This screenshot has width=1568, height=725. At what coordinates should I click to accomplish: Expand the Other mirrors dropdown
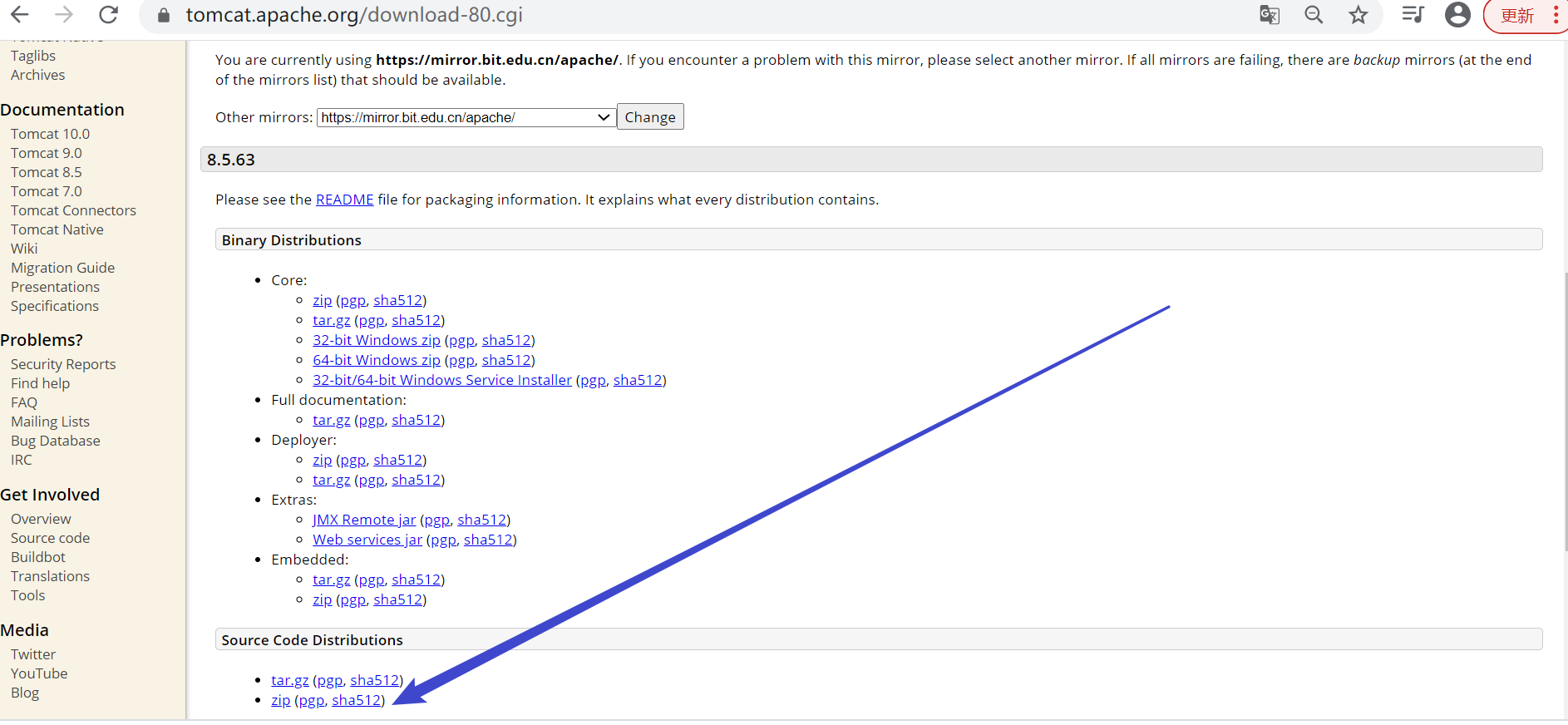[x=466, y=117]
